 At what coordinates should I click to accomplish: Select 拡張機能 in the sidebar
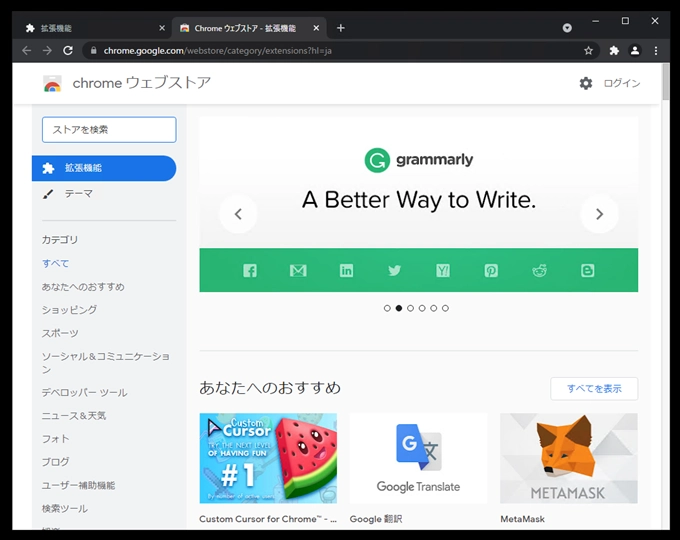(x=104, y=168)
